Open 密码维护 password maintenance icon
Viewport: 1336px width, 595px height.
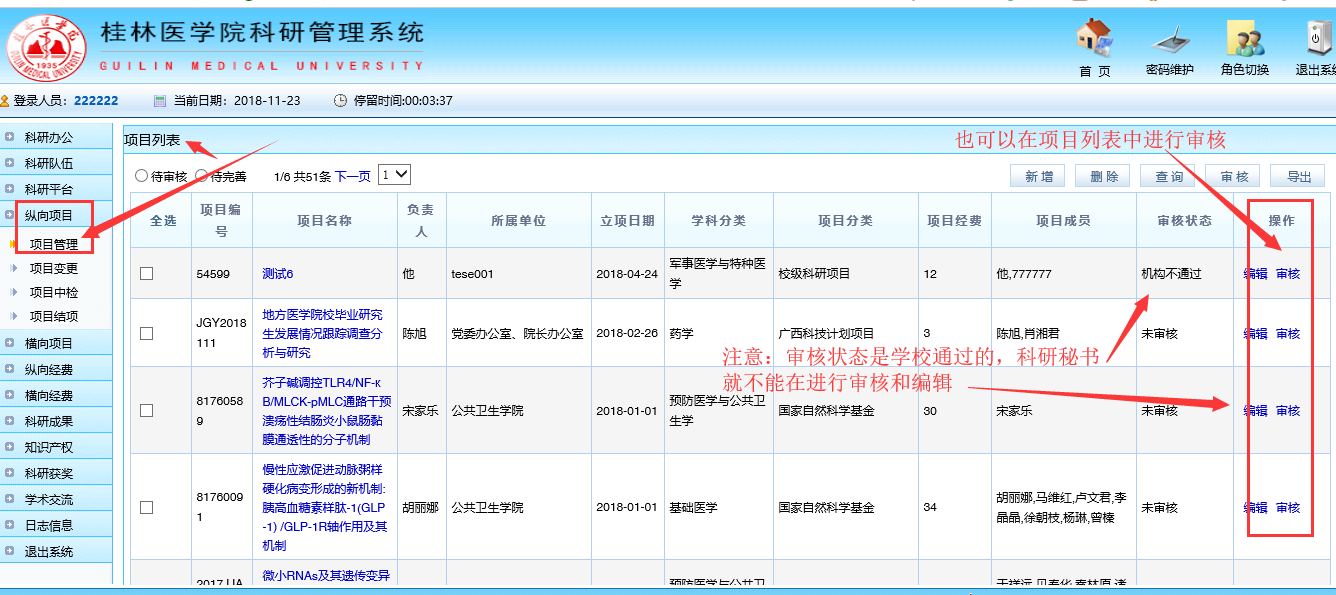(x=1169, y=40)
